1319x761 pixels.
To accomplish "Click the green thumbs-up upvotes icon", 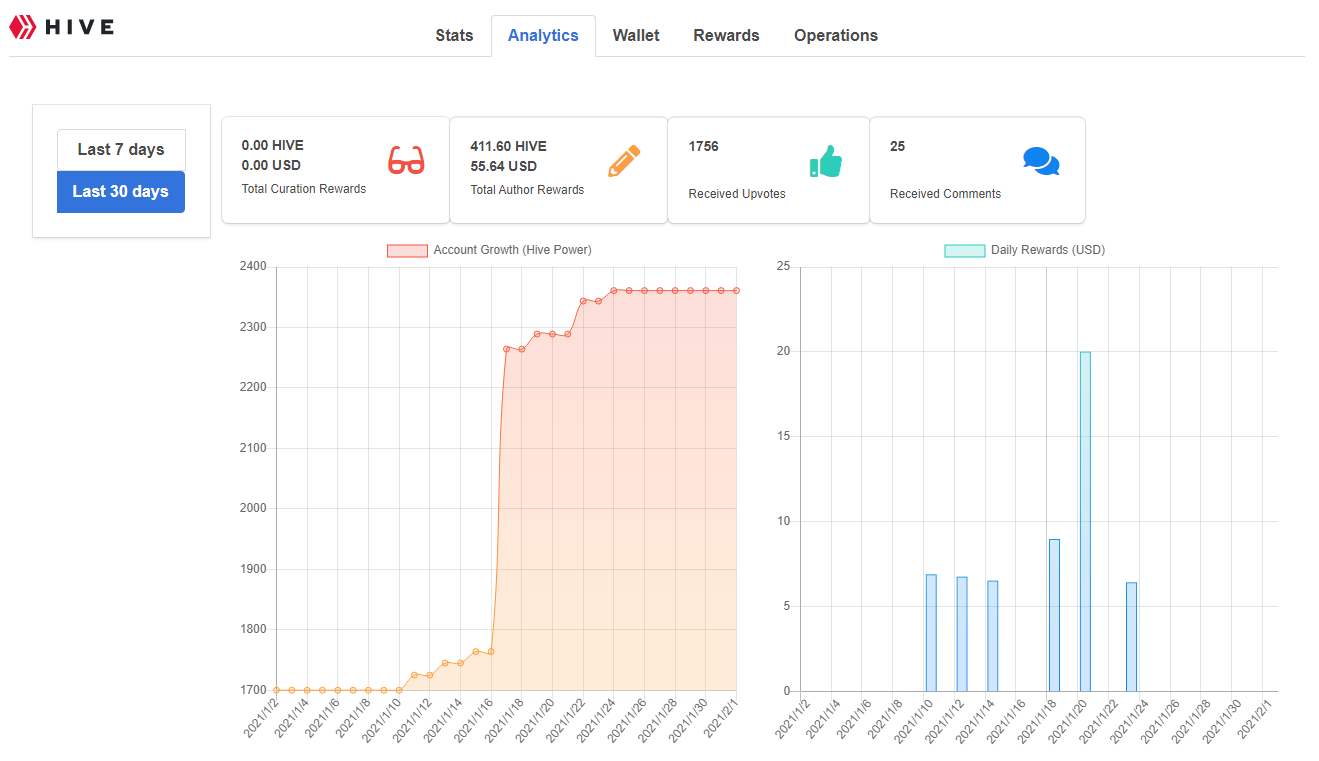I will (x=826, y=161).
